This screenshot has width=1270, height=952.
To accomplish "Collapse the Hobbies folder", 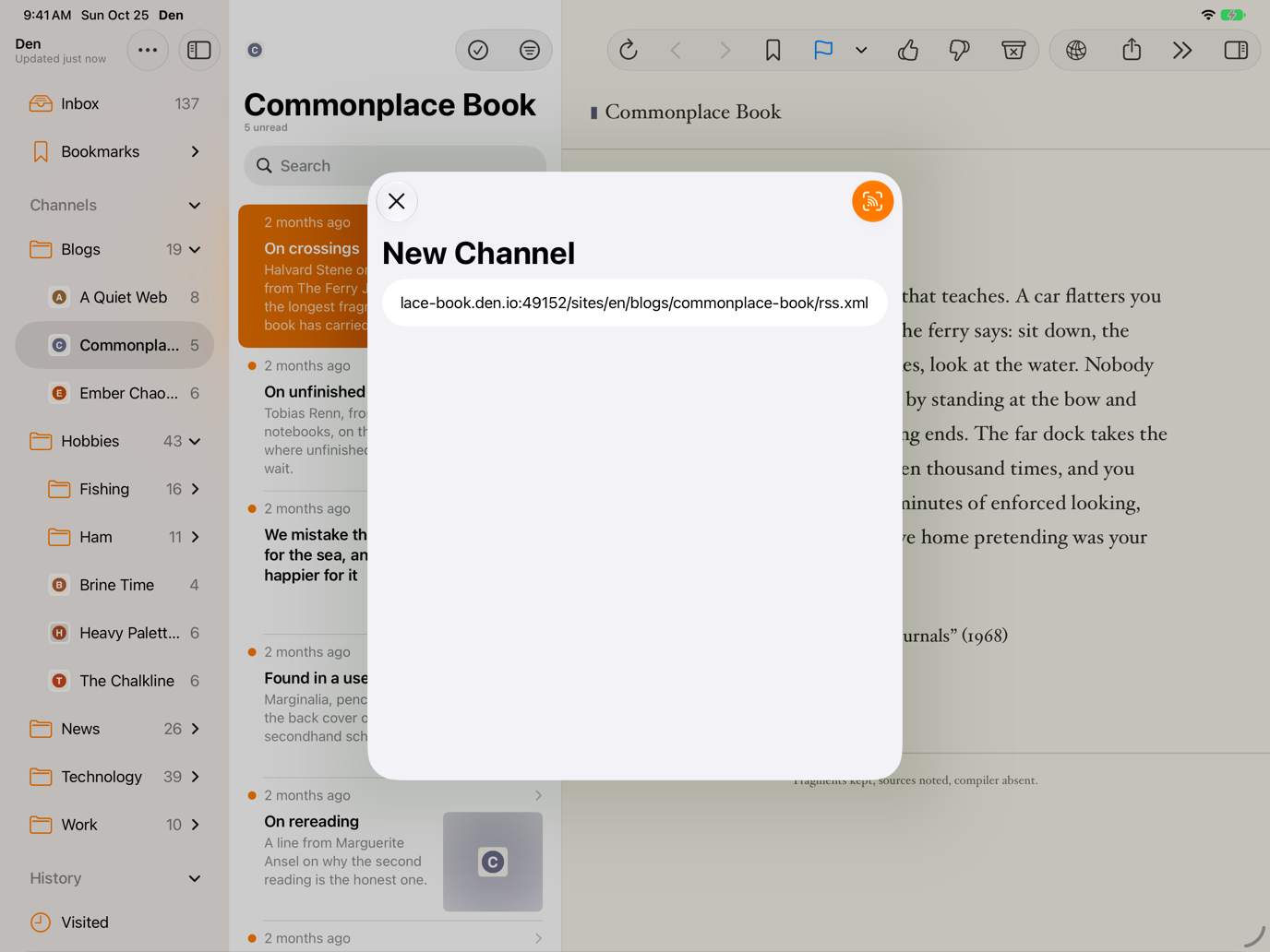I will (x=195, y=441).
